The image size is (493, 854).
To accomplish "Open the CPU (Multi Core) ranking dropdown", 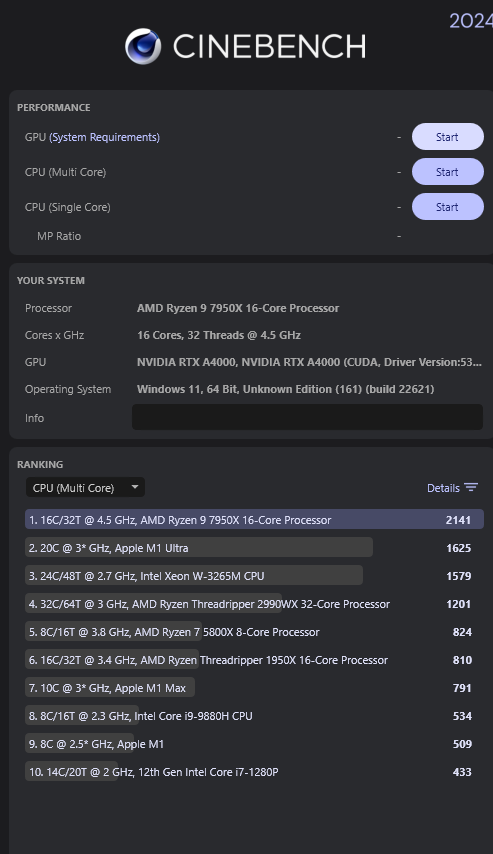I will pyautogui.click(x=85, y=487).
